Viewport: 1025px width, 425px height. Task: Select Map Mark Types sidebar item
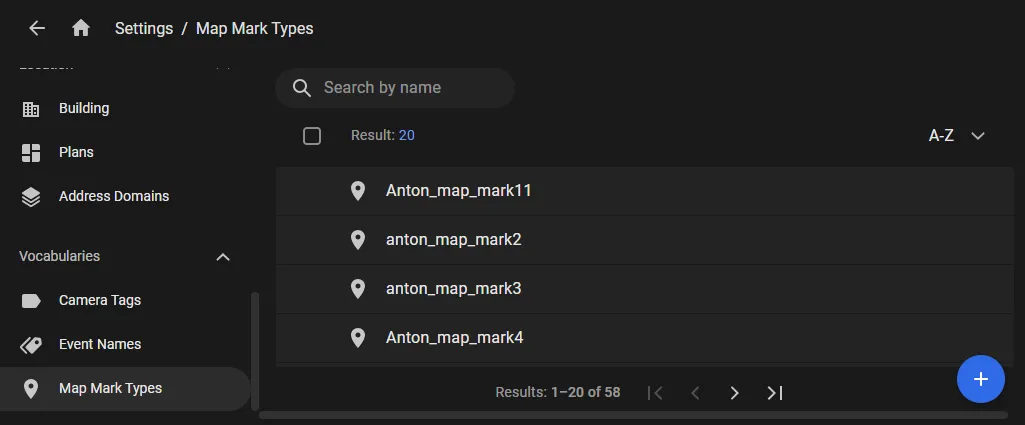coord(126,388)
